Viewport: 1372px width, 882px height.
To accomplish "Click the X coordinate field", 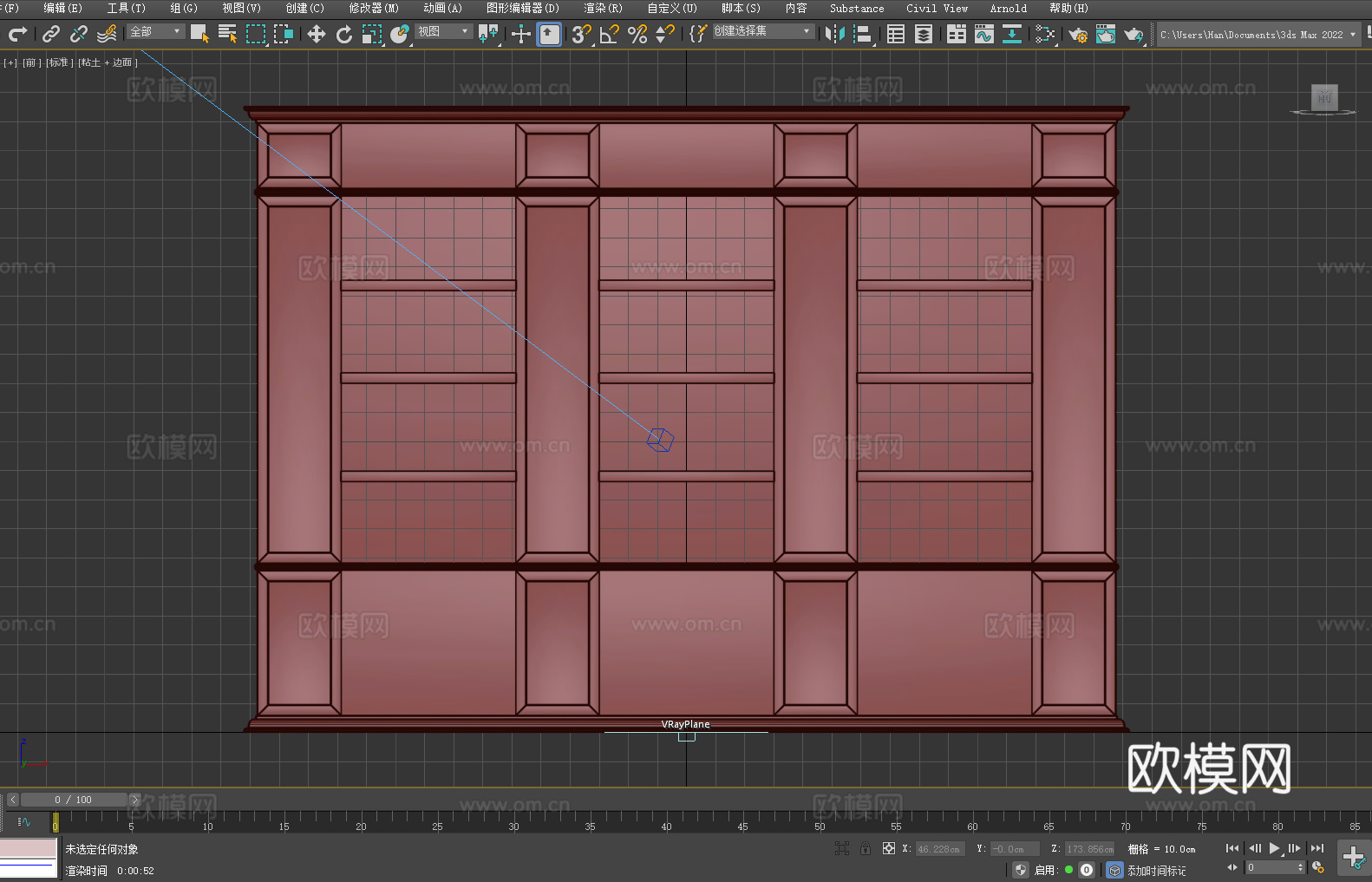I will (939, 849).
